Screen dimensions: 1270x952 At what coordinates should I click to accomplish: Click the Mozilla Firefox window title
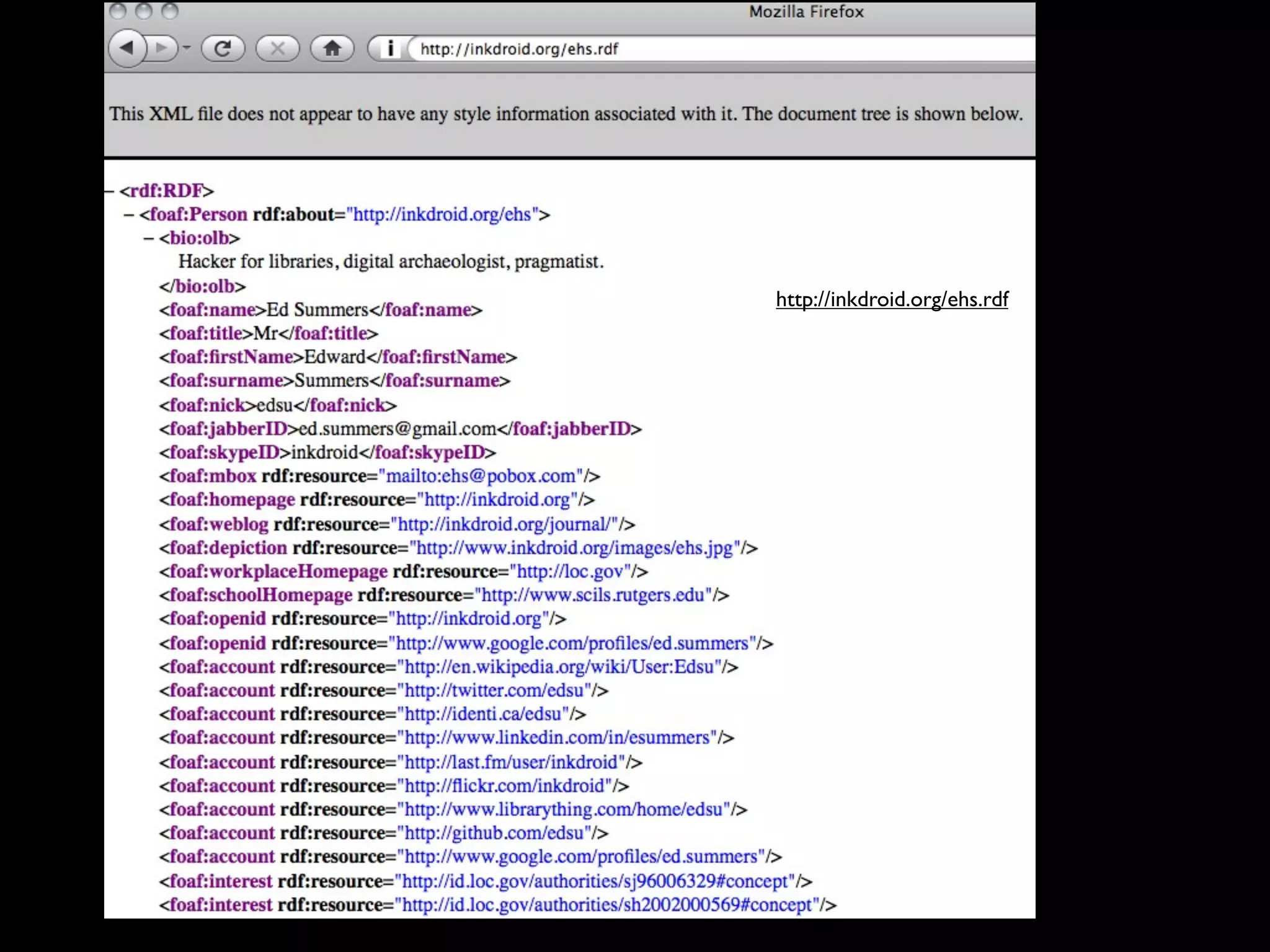tap(806, 12)
